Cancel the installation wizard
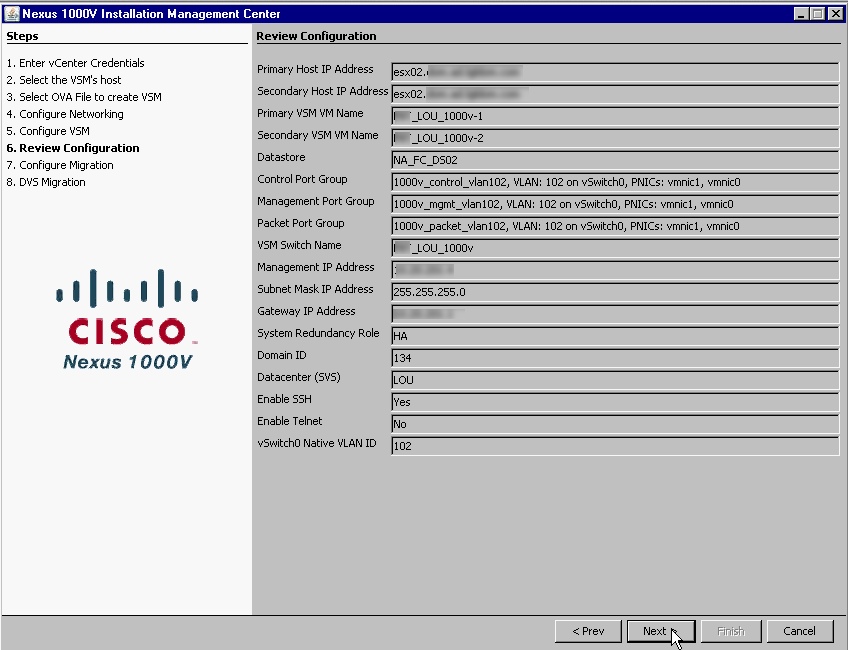The height and width of the screenshot is (650, 848). coord(799,631)
